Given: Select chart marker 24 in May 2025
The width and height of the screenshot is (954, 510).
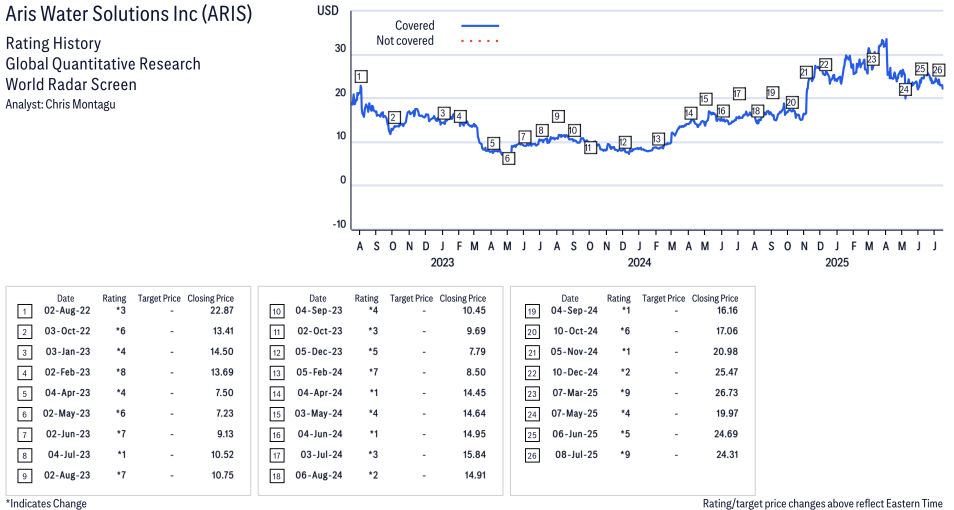Looking at the screenshot, I should pos(905,89).
